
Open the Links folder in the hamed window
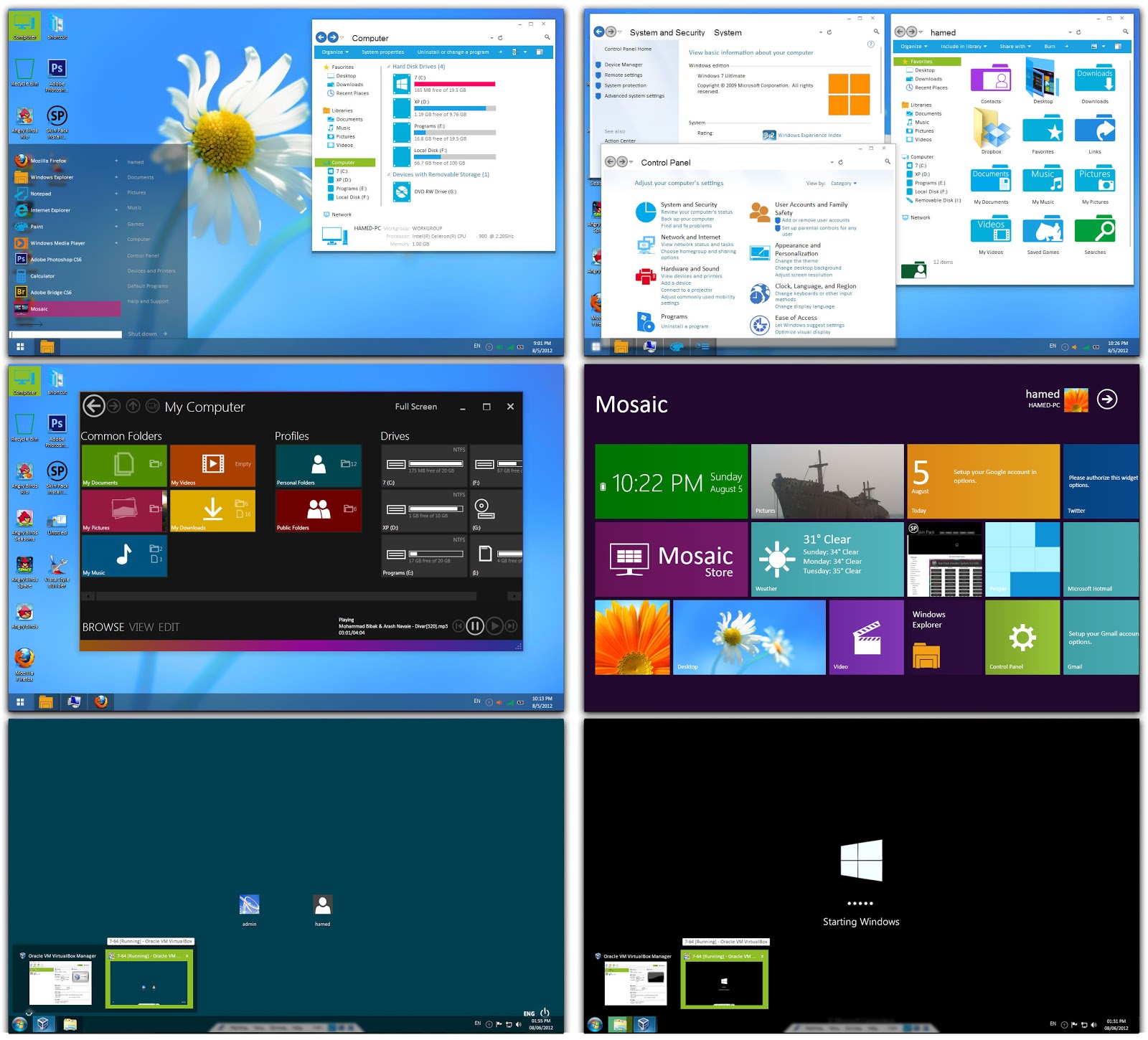1095,133
